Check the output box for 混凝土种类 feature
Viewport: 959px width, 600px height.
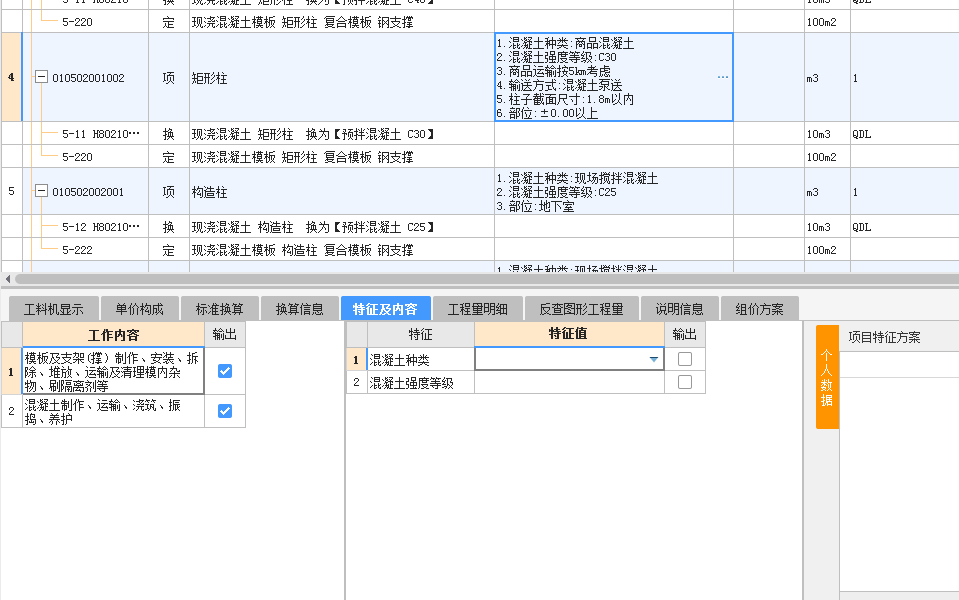pos(685,359)
